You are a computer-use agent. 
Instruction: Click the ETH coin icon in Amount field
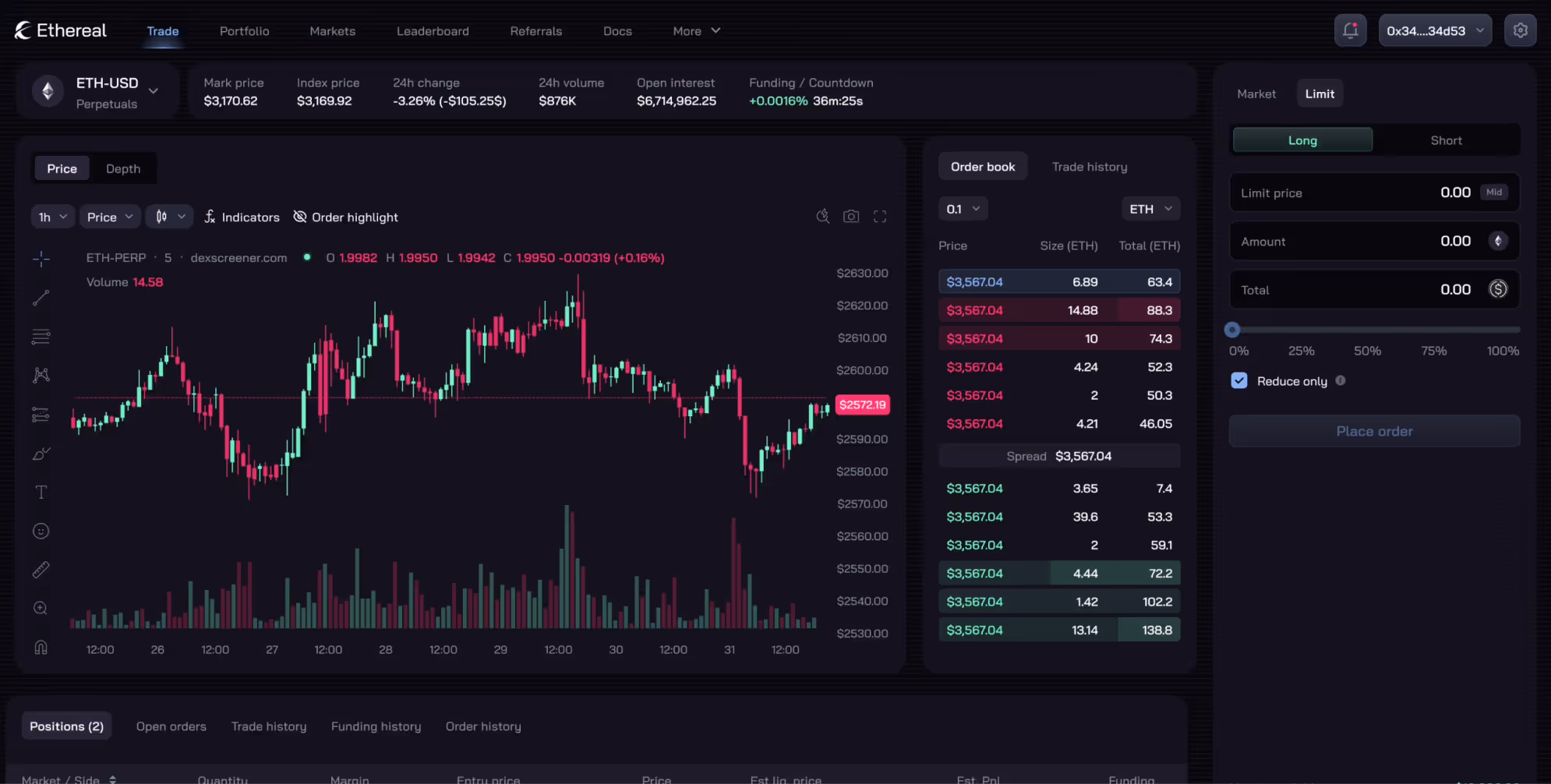click(1497, 241)
